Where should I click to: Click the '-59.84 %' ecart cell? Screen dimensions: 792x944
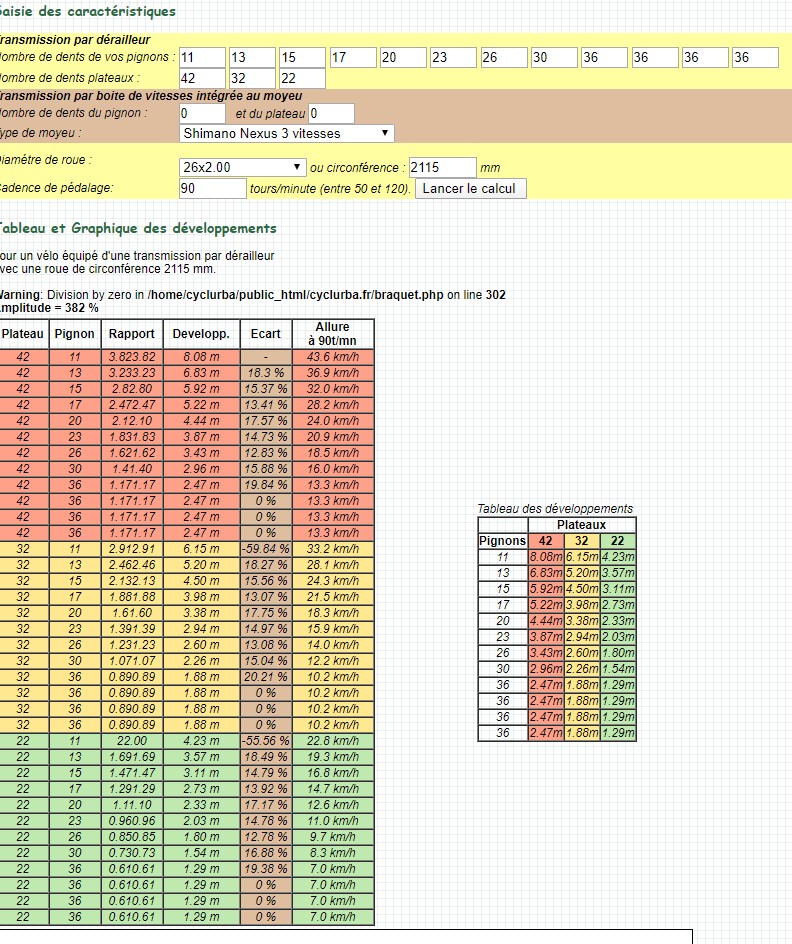(x=266, y=549)
